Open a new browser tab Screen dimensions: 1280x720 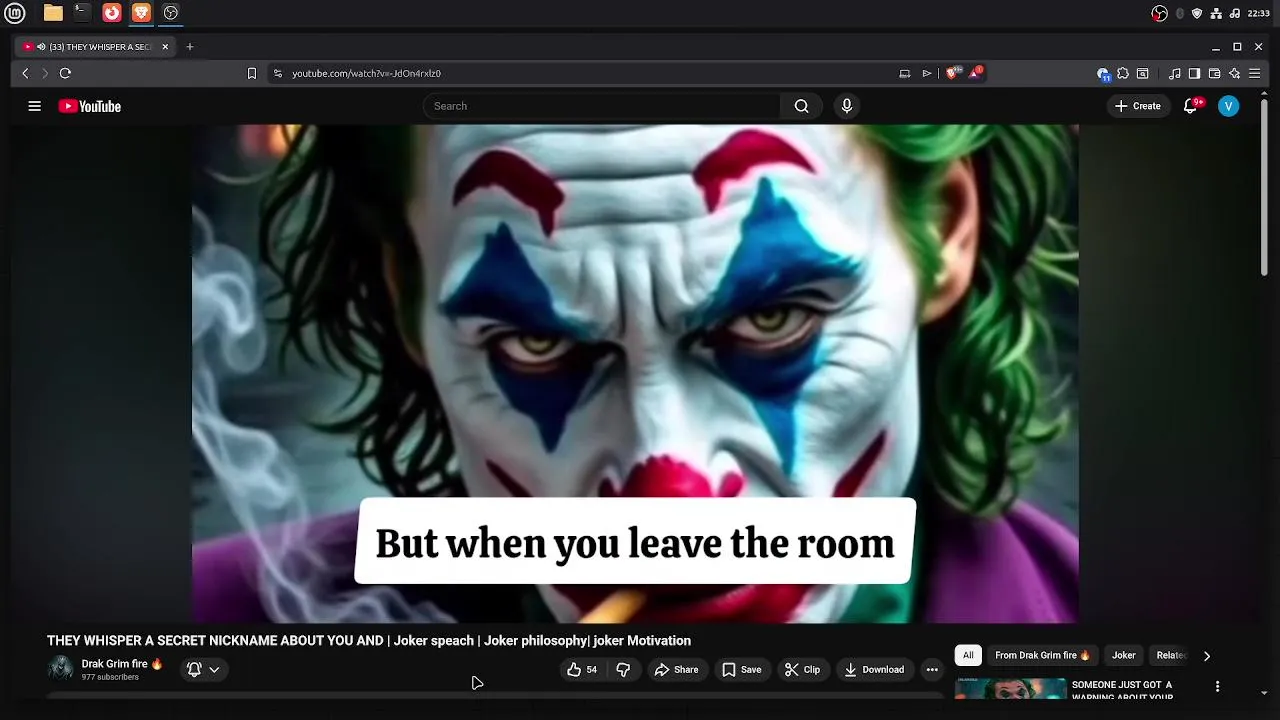point(190,47)
